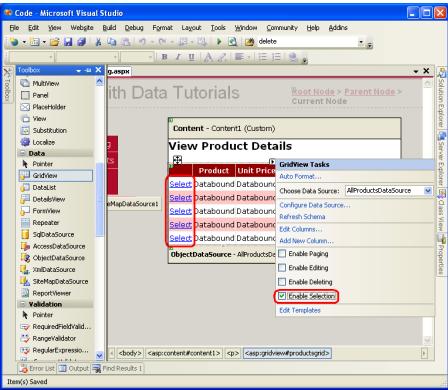The width and height of the screenshot is (448, 390).
Task: Click the Find in Files icon
Action: click(x=249, y=42)
